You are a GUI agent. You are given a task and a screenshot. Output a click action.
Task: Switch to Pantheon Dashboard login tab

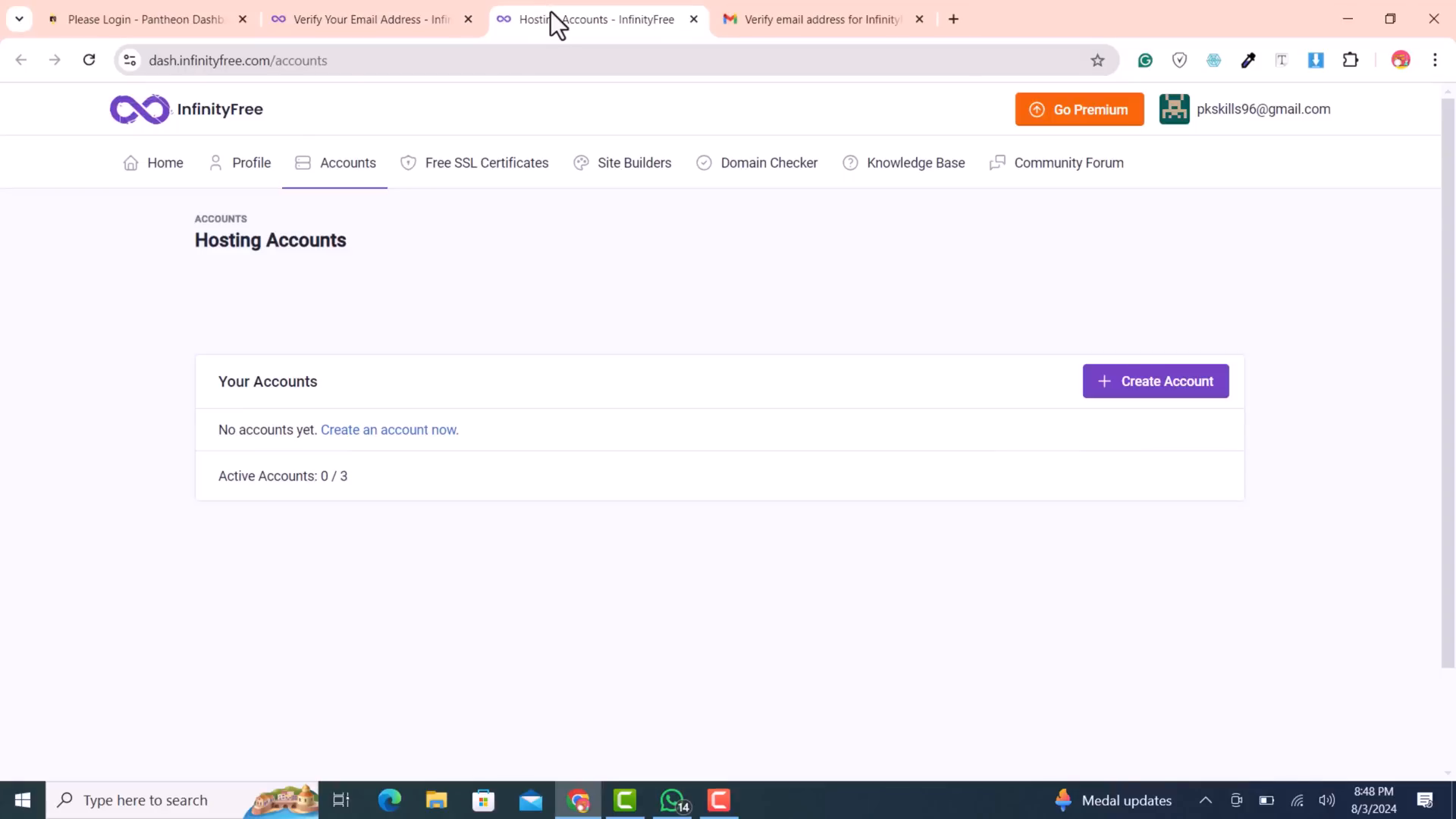coord(144,20)
